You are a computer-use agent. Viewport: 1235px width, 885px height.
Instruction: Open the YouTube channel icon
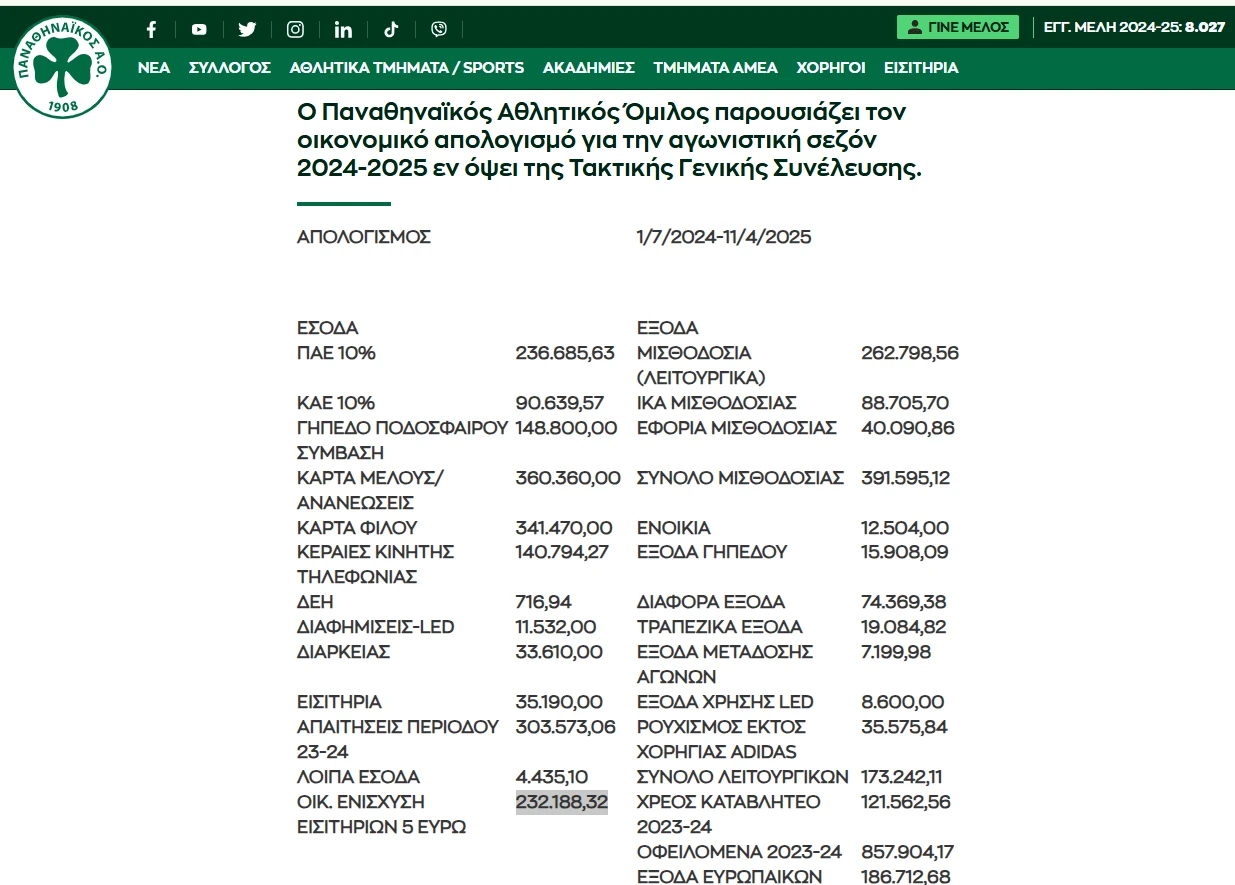click(199, 29)
